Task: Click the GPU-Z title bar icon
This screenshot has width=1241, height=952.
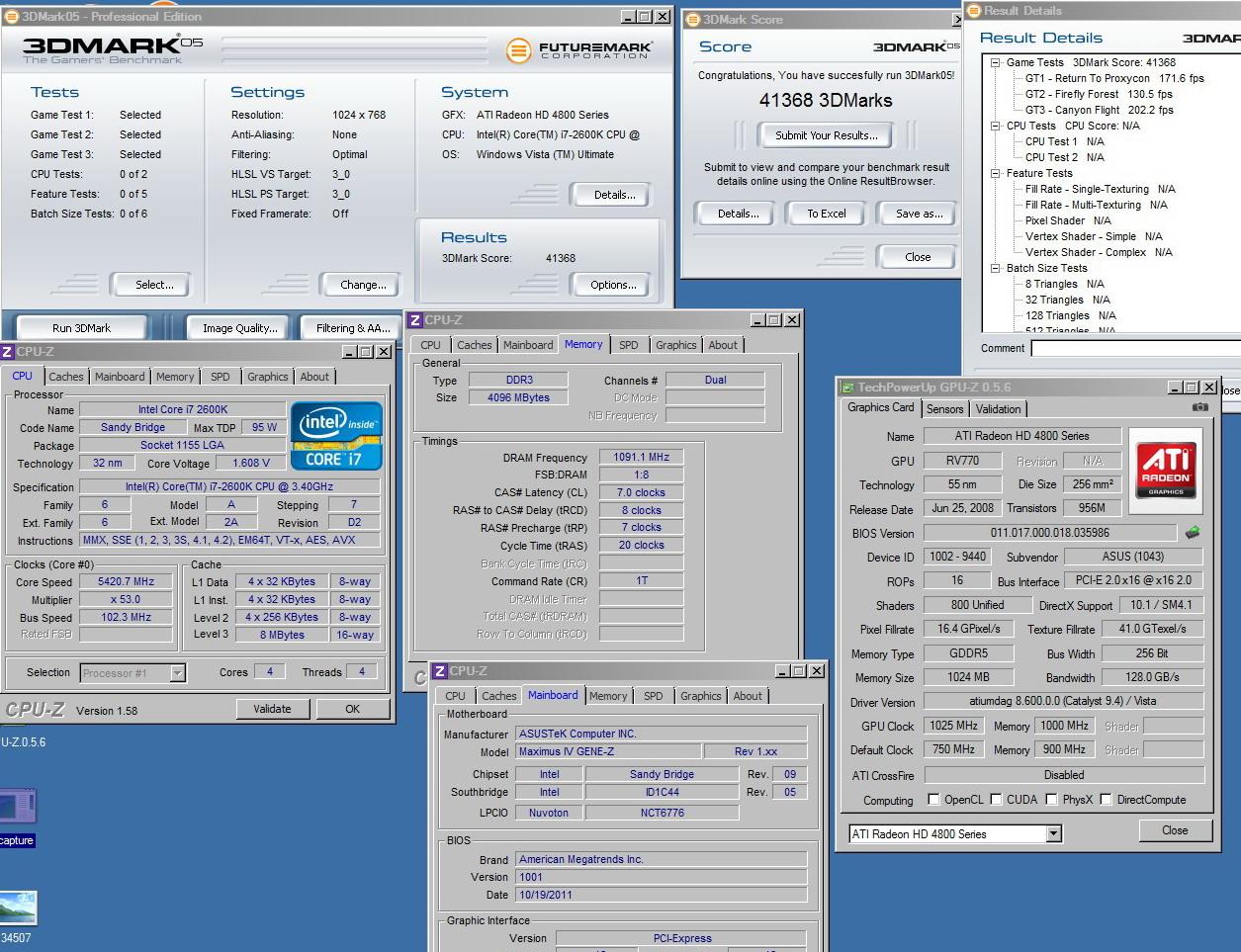Action: tap(847, 387)
